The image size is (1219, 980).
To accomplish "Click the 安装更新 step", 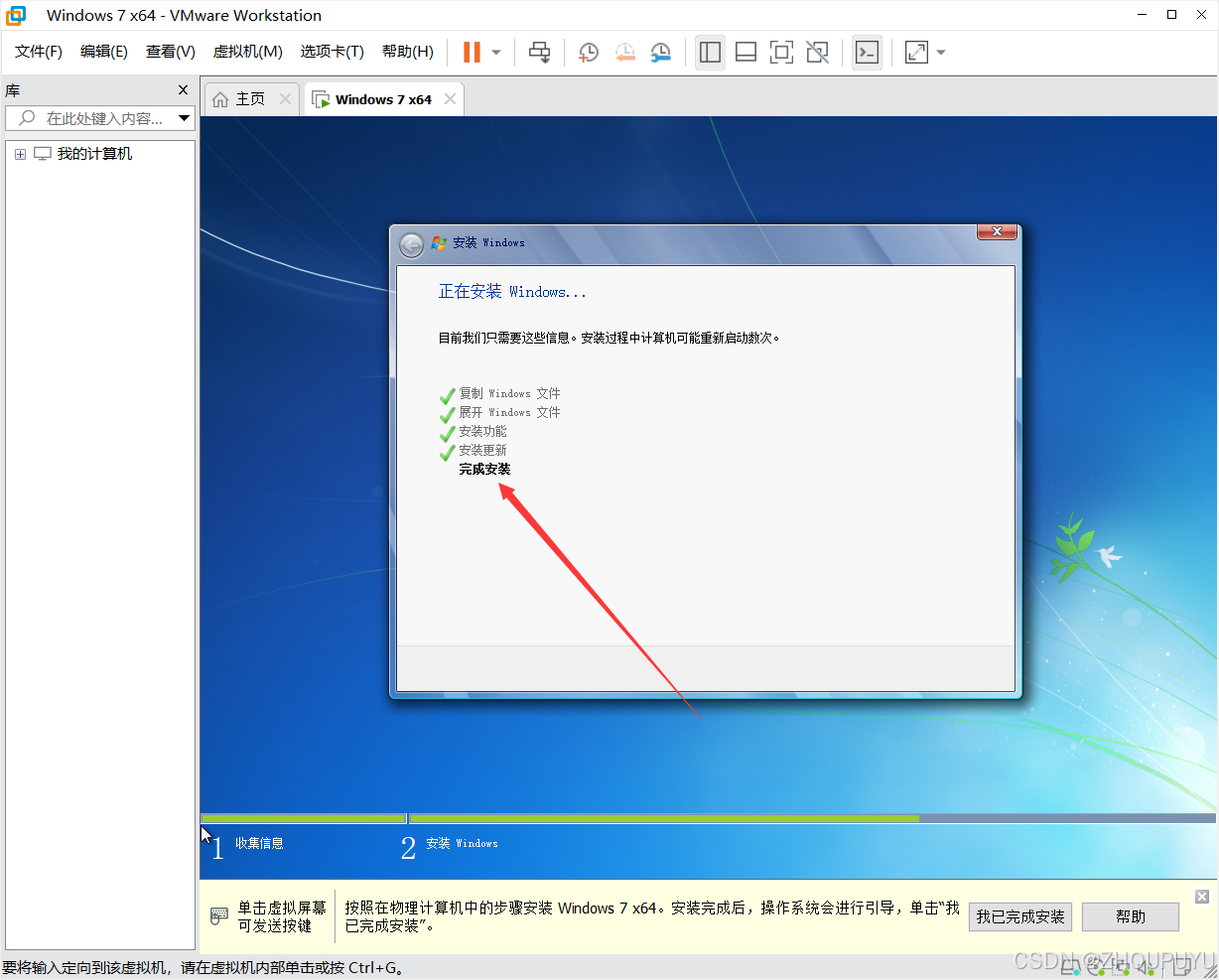I will 482,450.
